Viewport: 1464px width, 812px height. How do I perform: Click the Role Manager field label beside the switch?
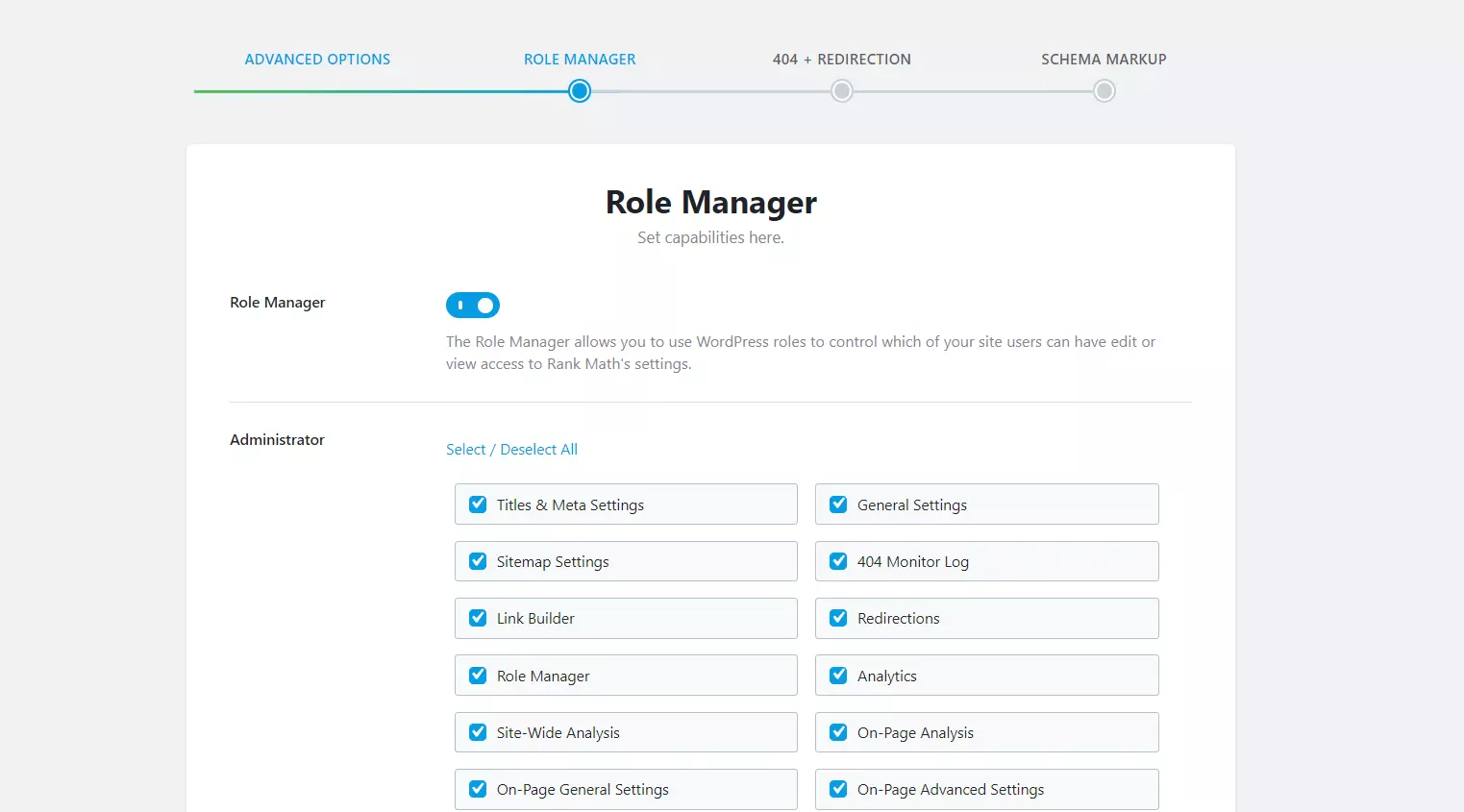point(278,302)
